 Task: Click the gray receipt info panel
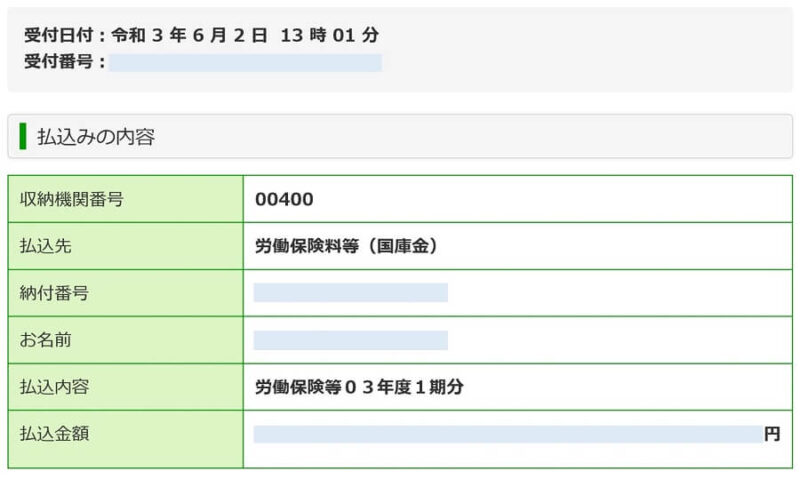(x=400, y=49)
